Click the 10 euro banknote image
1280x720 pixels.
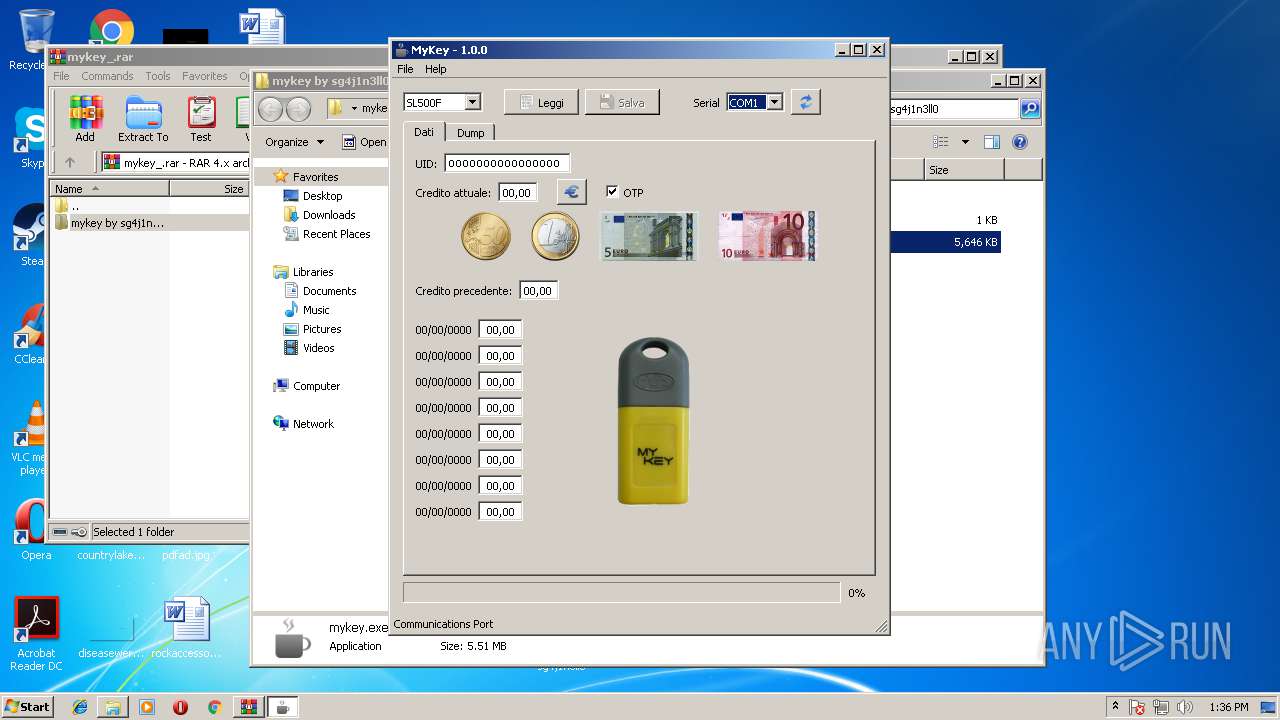[767, 236]
